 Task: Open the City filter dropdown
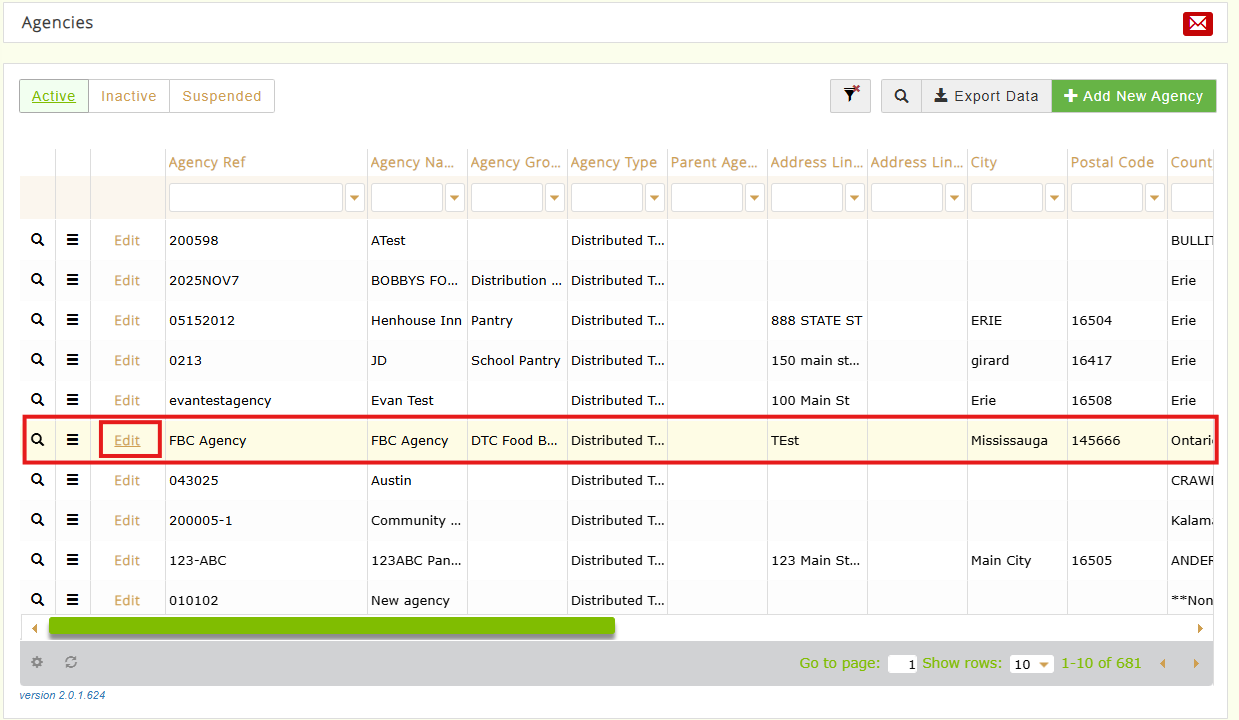1055,198
